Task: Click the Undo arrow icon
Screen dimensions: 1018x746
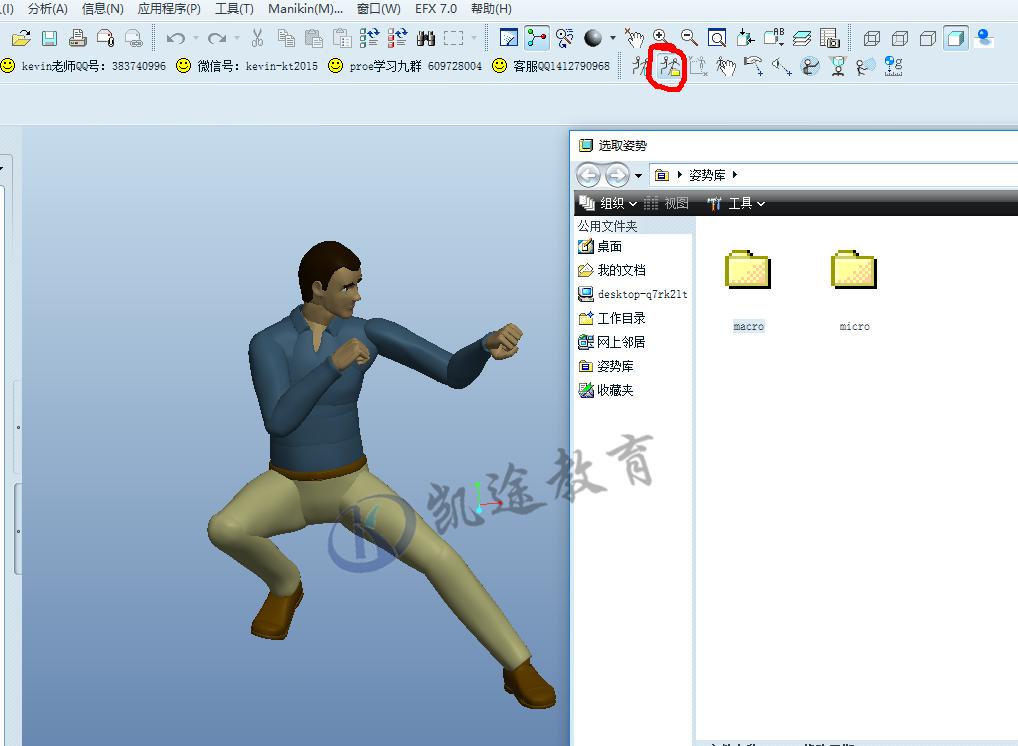Action: (175, 37)
